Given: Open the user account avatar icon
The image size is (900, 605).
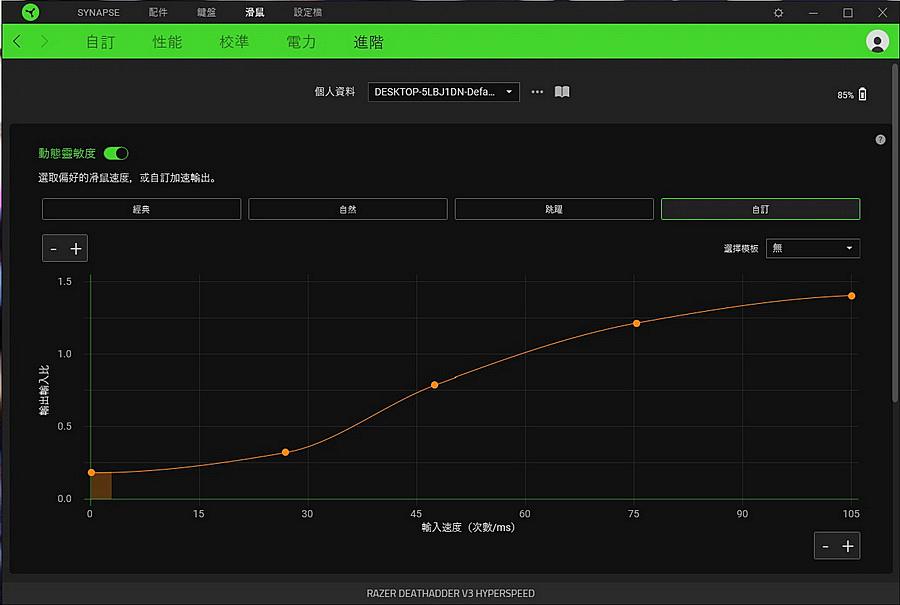Looking at the screenshot, I should point(877,42).
